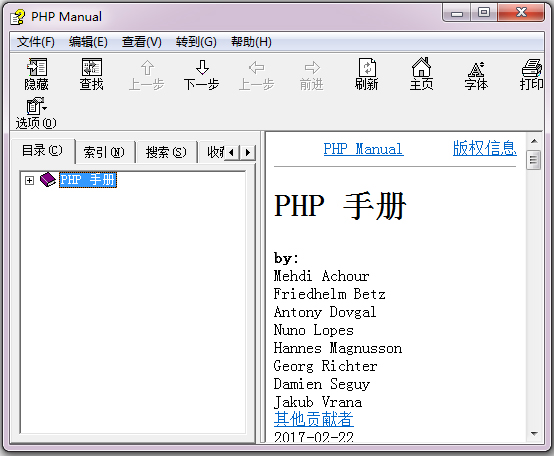
Task: Click the date 2017-02-22
Action: (x=314, y=437)
